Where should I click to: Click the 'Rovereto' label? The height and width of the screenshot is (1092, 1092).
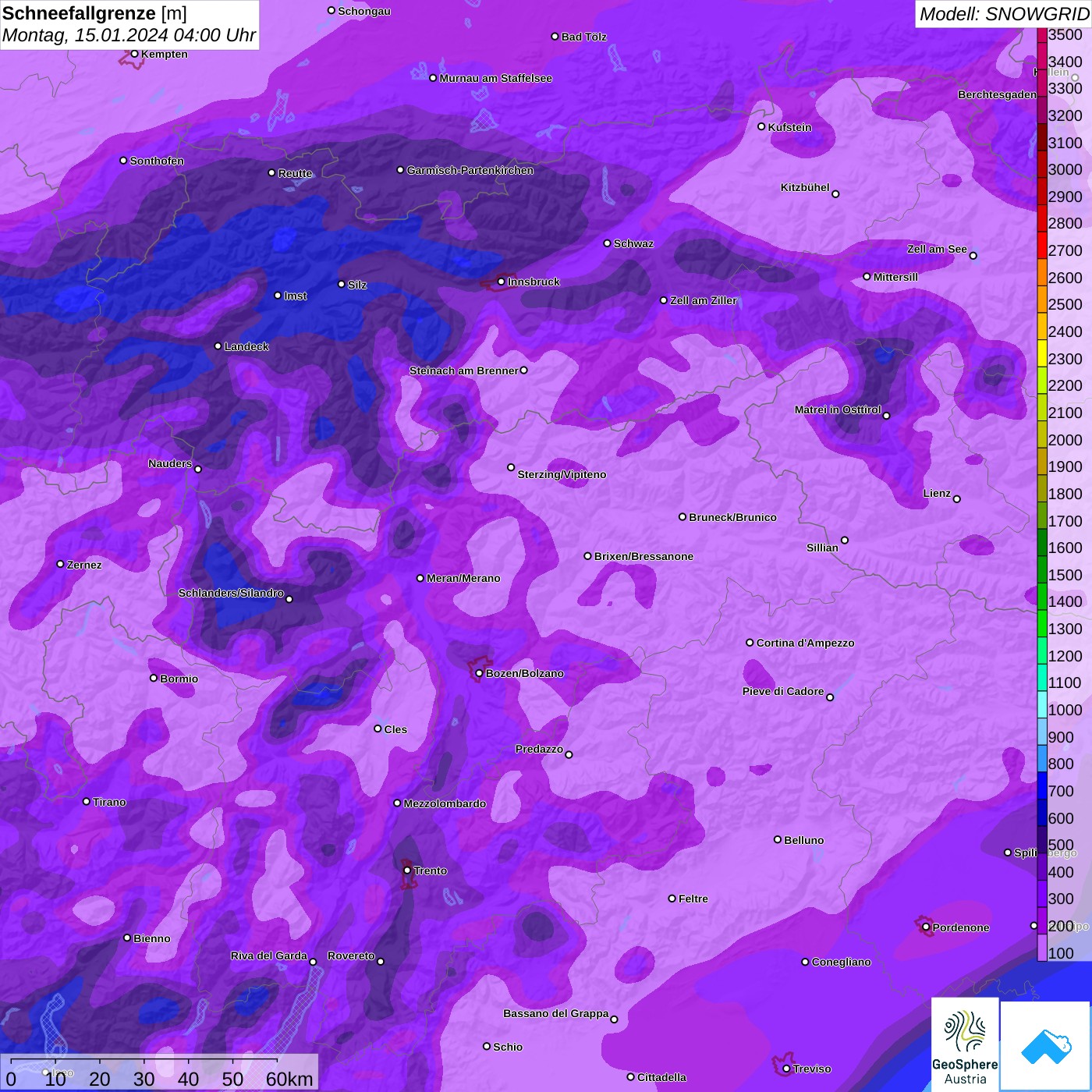point(351,955)
